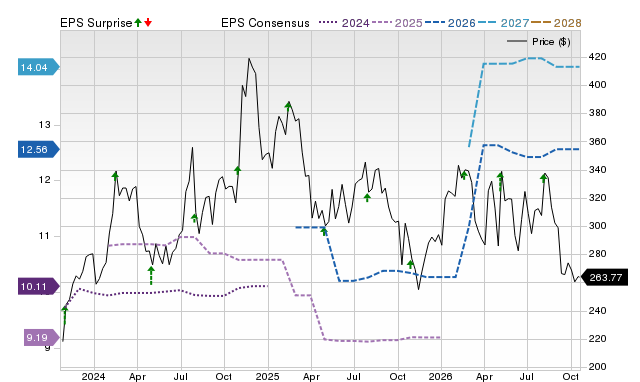The height and width of the screenshot is (382, 640).
Task: Click the green surprise arrow where 2026 line begins dropping
Action: pyautogui.click(x=324, y=231)
